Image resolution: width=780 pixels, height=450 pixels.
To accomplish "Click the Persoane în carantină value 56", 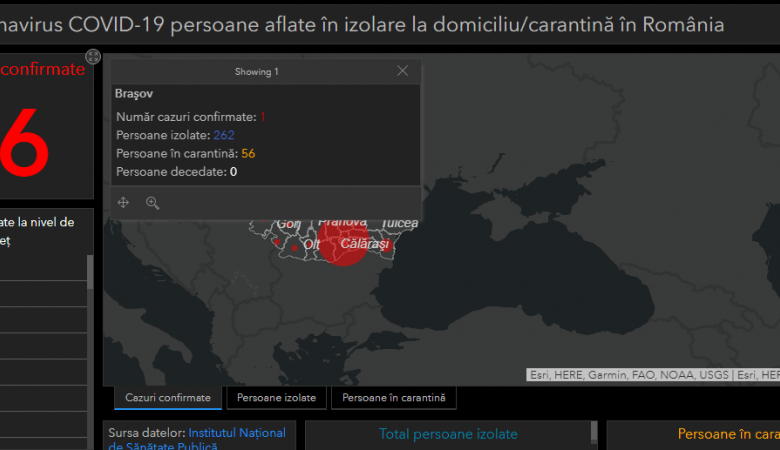I will click(x=248, y=154).
